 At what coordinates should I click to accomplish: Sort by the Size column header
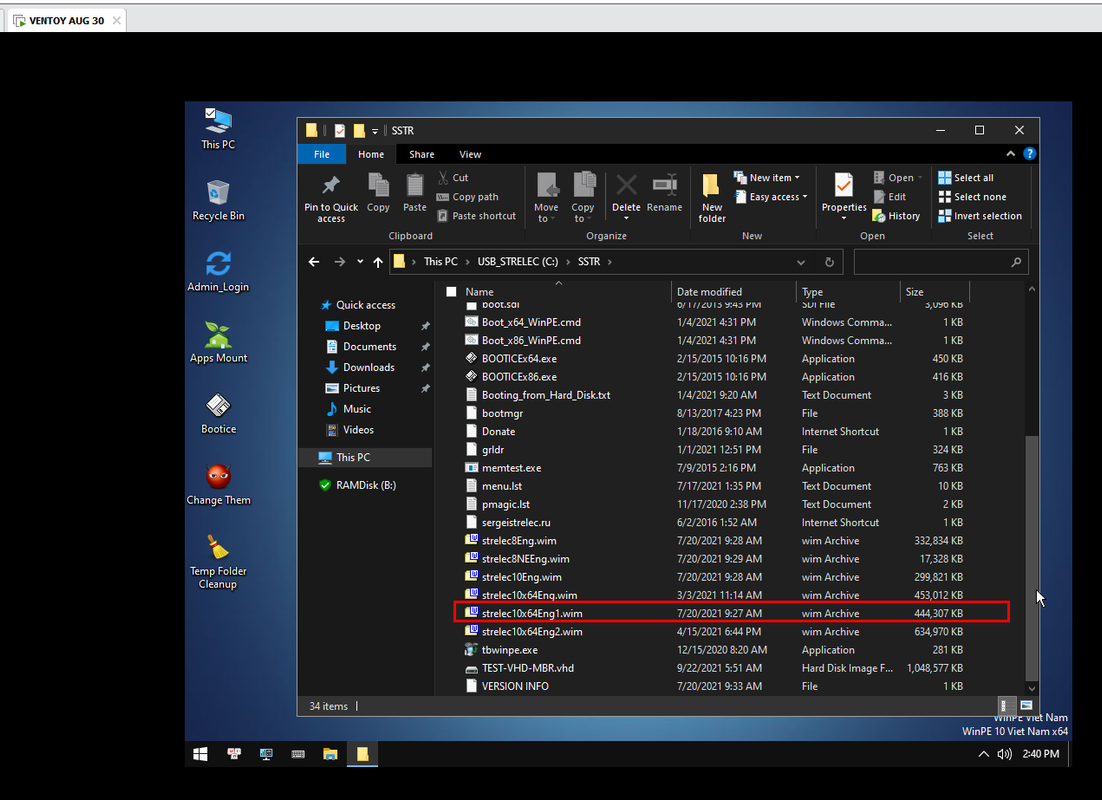pos(934,292)
